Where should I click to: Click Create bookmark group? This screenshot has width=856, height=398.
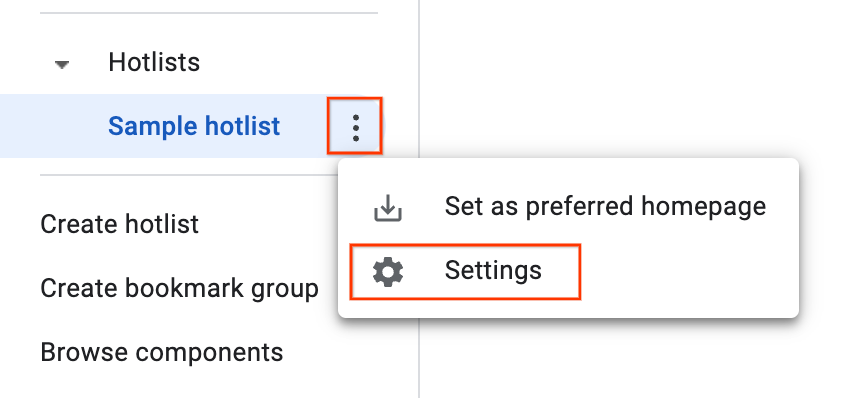(x=180, y=289)
